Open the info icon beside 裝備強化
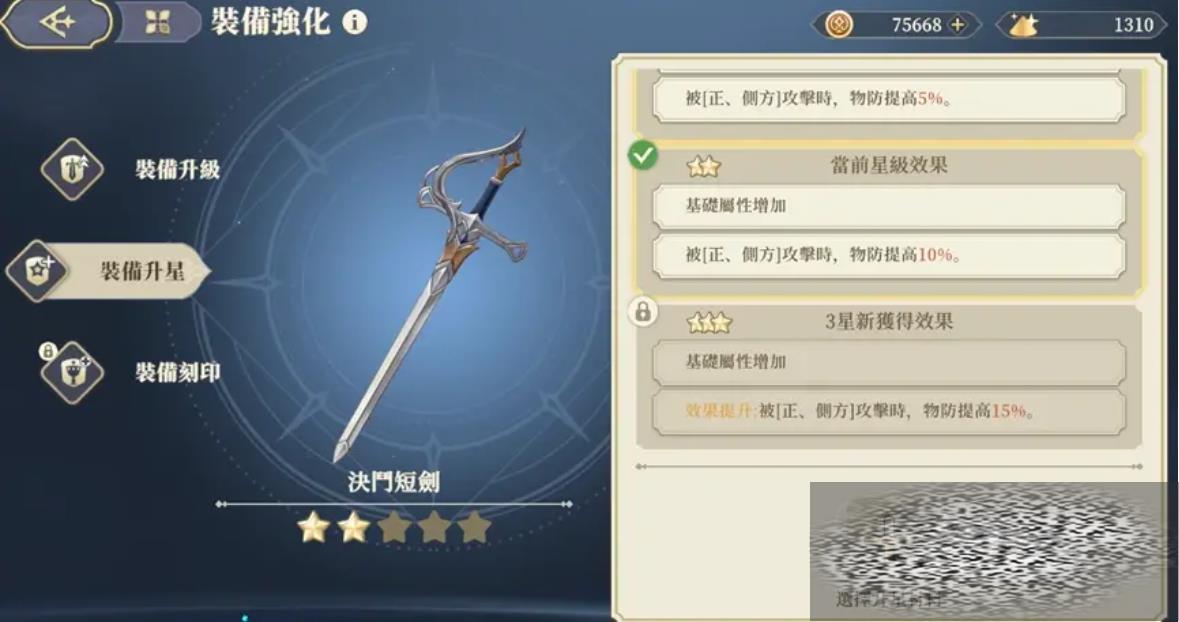1179x622 pixels. click(355, 23)
